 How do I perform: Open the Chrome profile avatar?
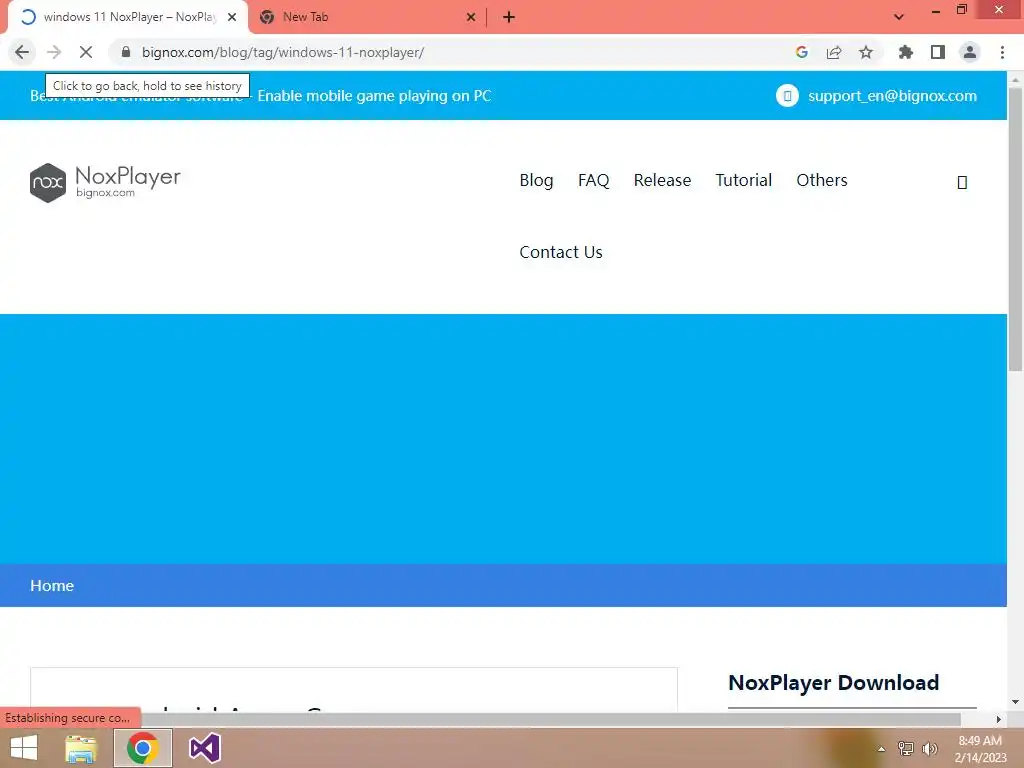point(970,52)
